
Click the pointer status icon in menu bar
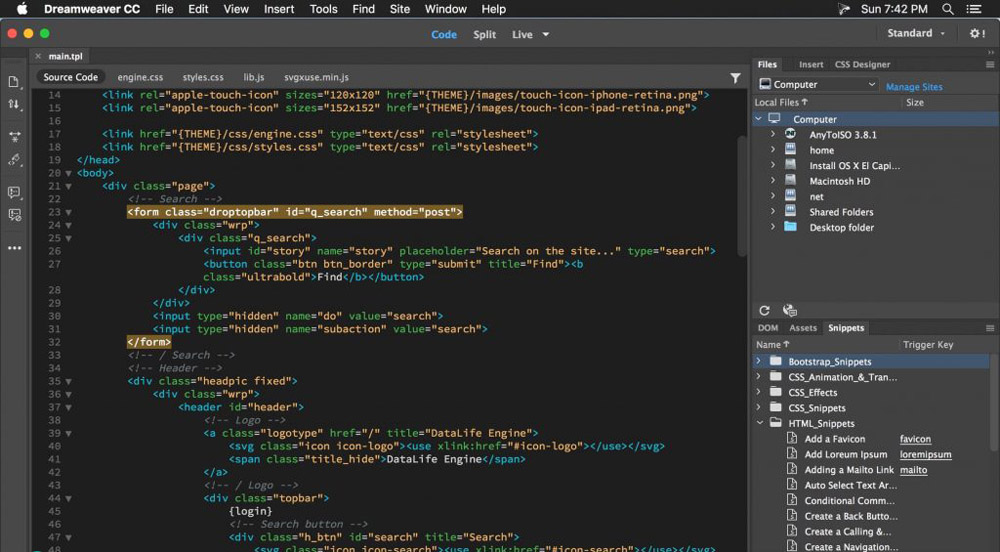844,9
